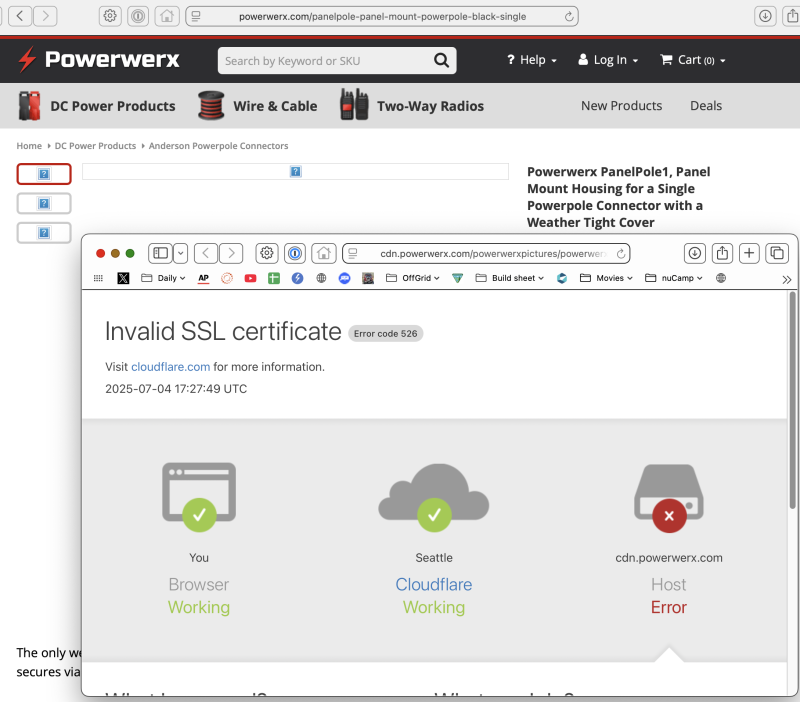The width and height of the screenshot is (800, 702).
Task: Click the Home breadcrumb link
Action: [x=29, y=146]
